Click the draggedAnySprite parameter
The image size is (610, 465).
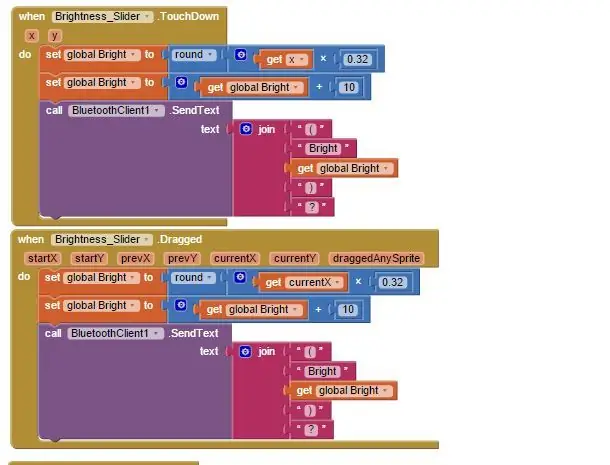click(x=376, y=258)
